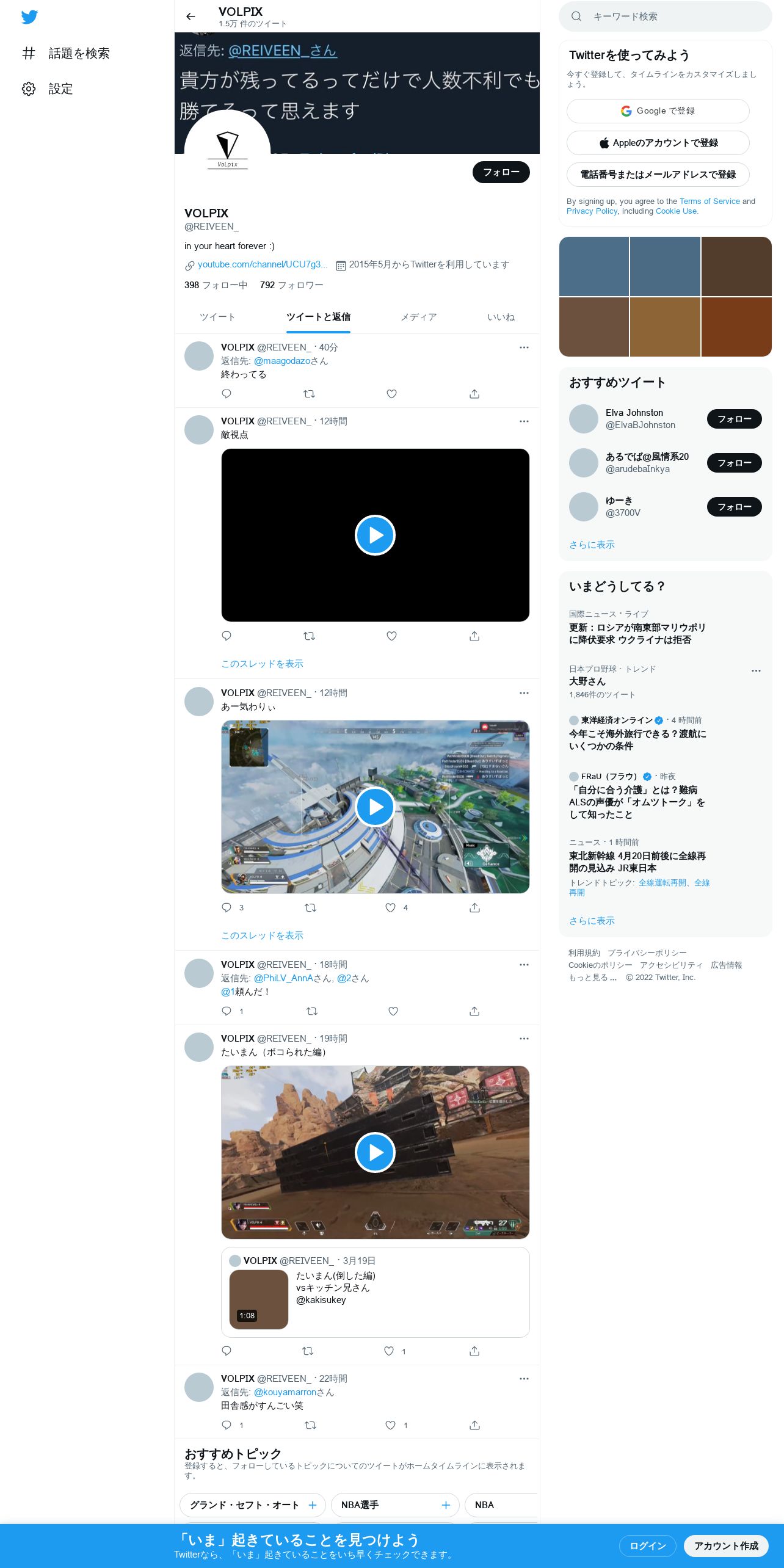Screen dimensions: 784x1568
Task: Like the あー気わりぃ tweet with 4 likes
Action: [x=396, y=908]
